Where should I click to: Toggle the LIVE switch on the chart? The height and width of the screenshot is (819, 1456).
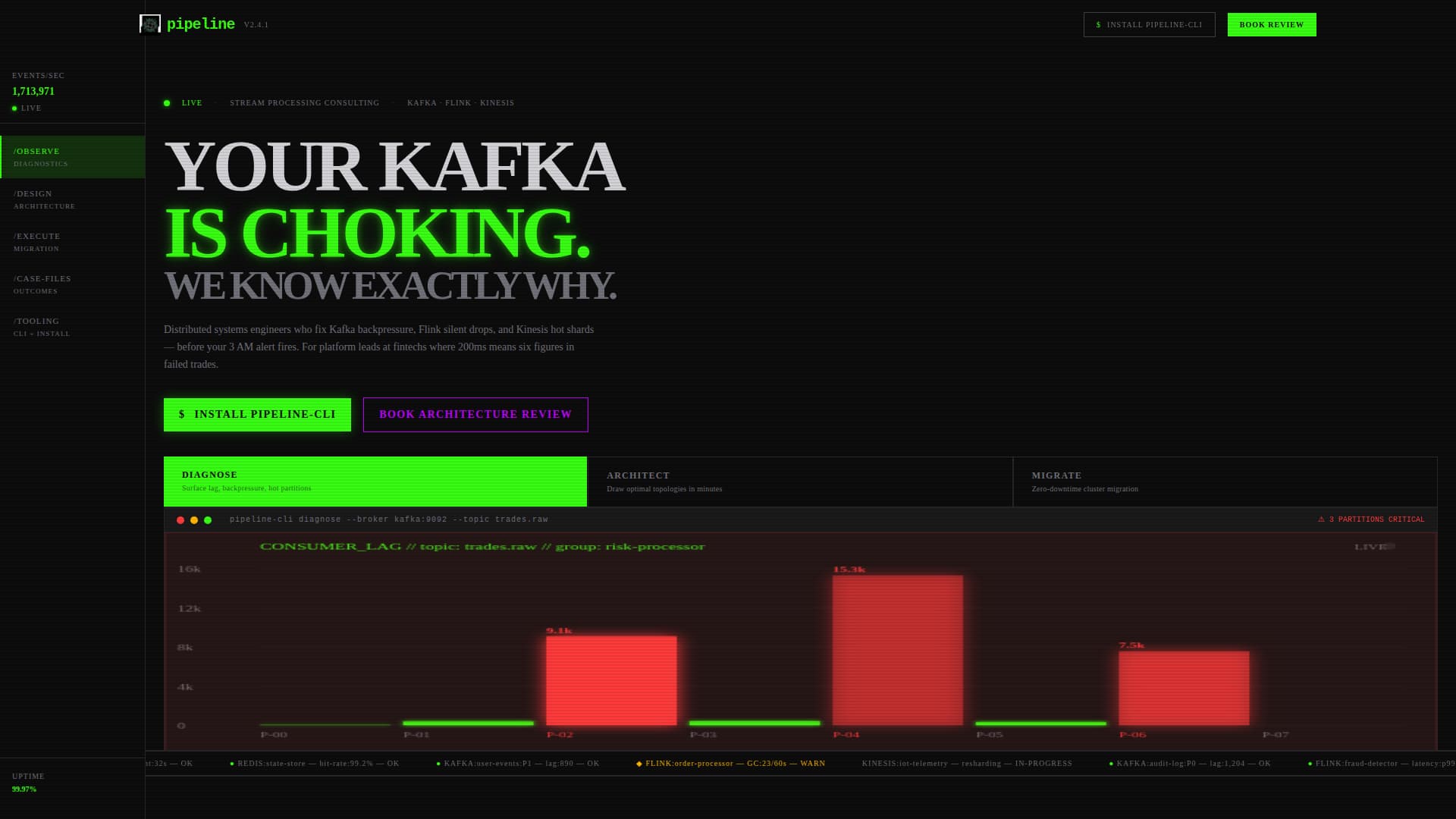click(1389, 547)
